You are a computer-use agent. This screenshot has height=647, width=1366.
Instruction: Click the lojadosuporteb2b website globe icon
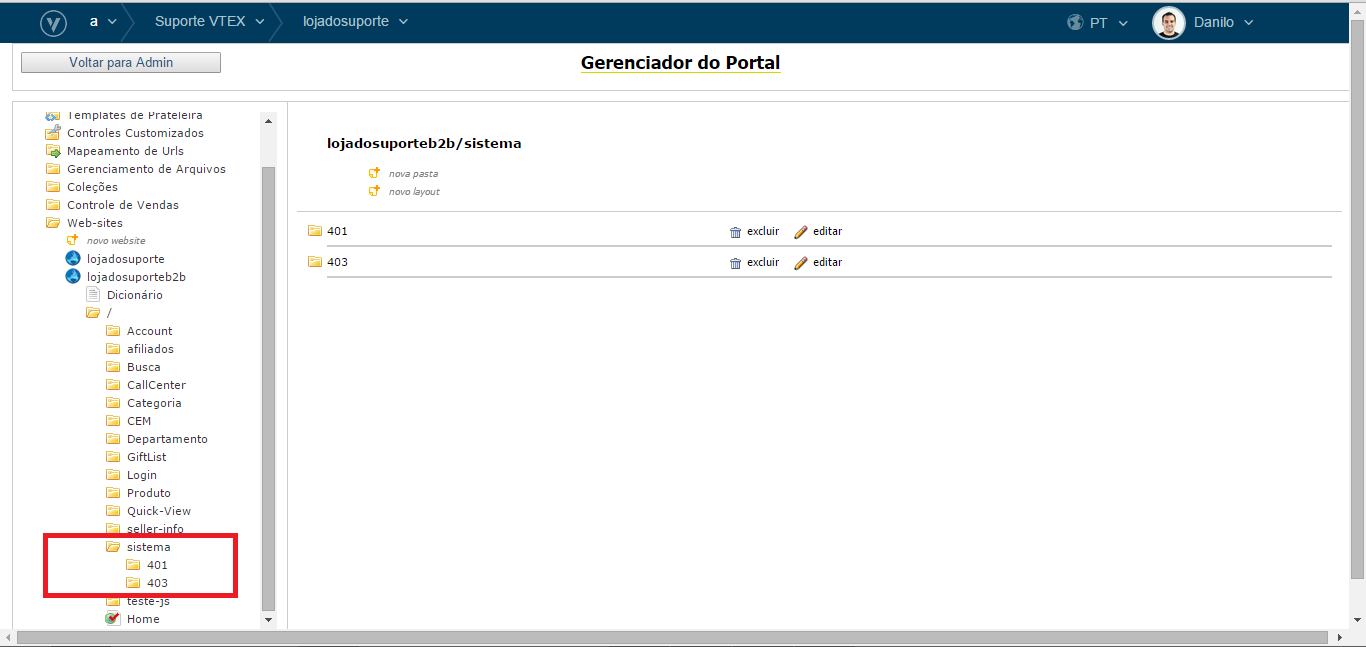coord(72,276)
